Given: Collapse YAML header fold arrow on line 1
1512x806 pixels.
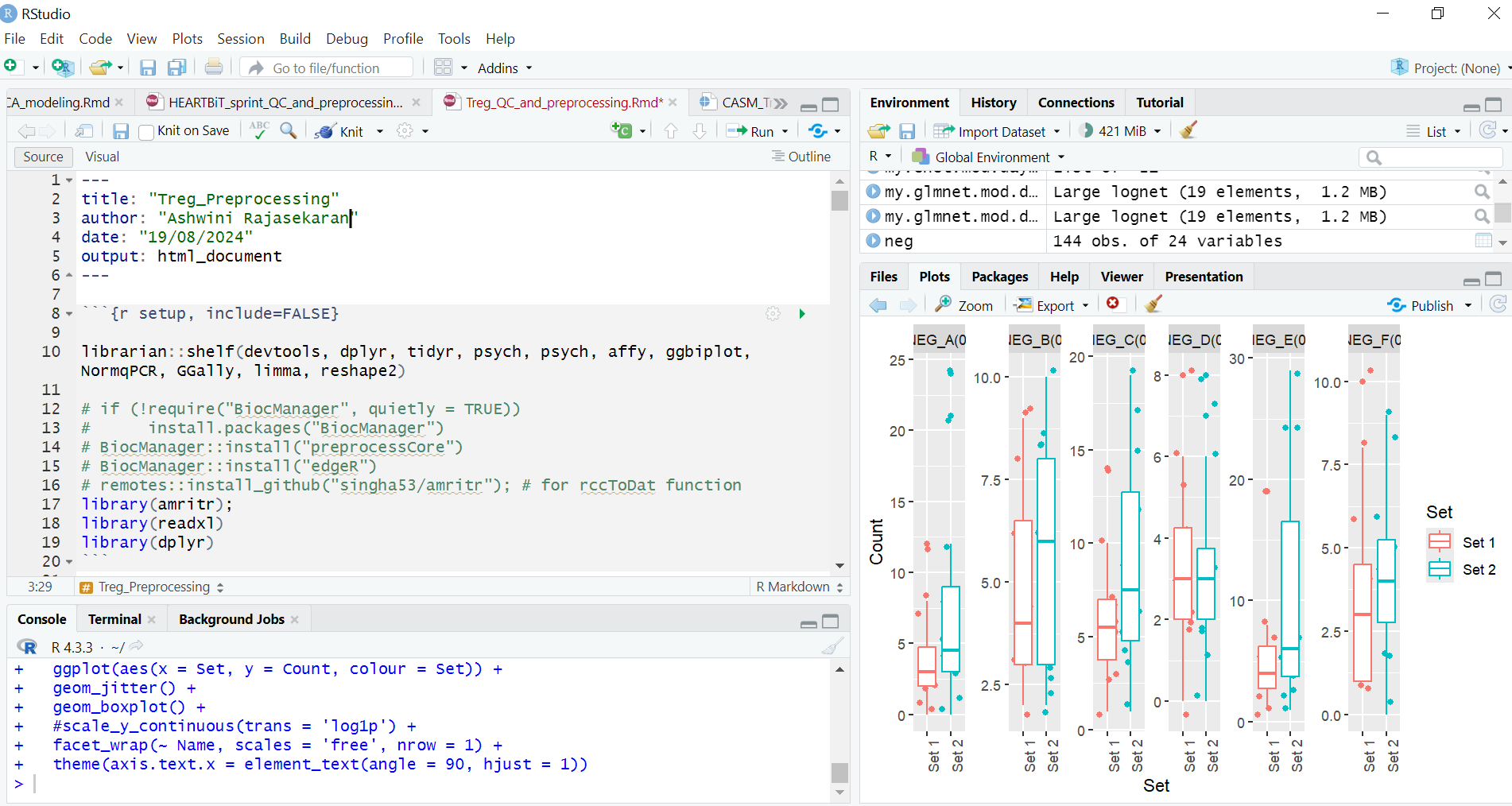Looking at the screenshot, I should pos(69,180).
